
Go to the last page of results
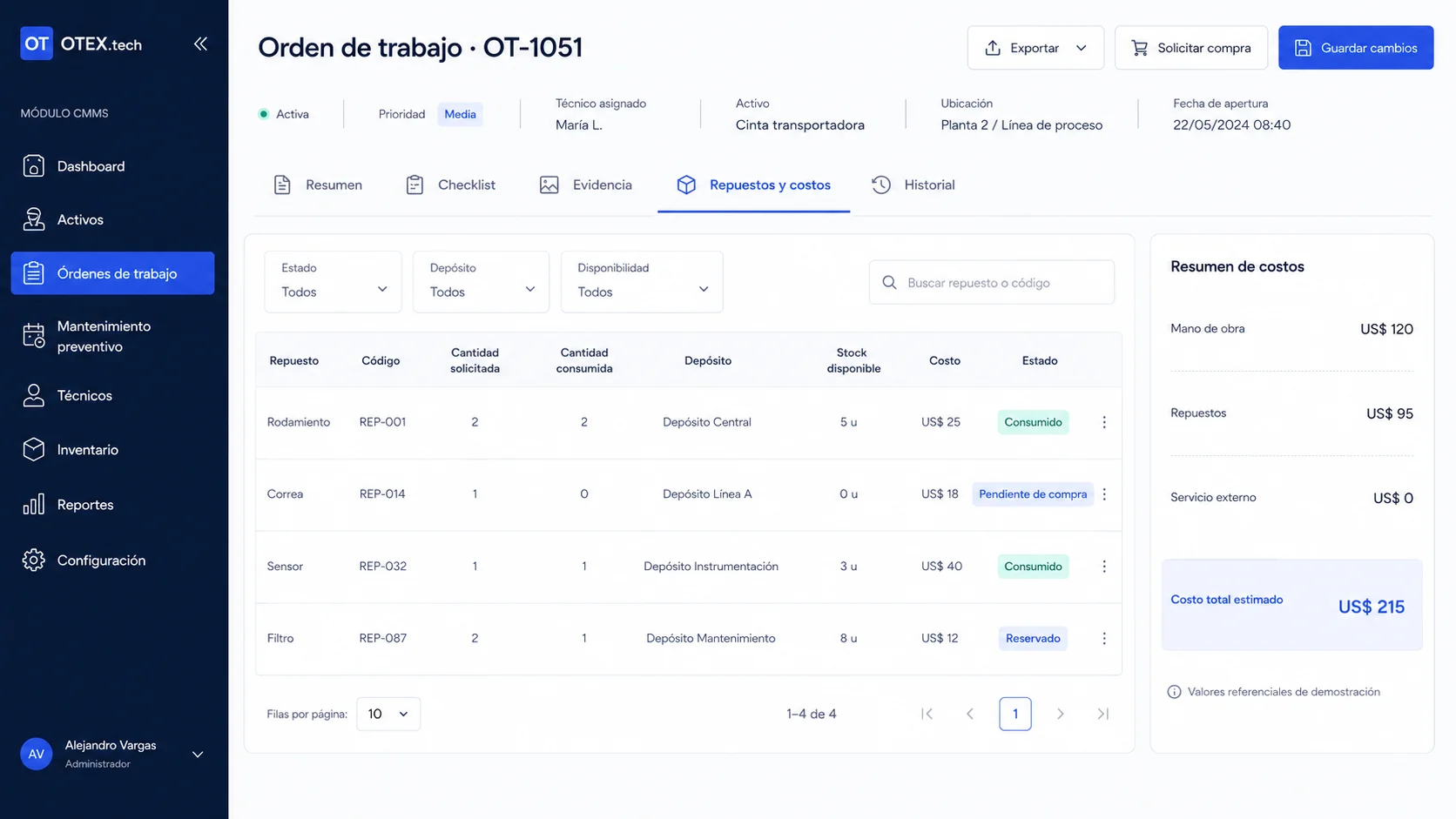click(1102, 714)
